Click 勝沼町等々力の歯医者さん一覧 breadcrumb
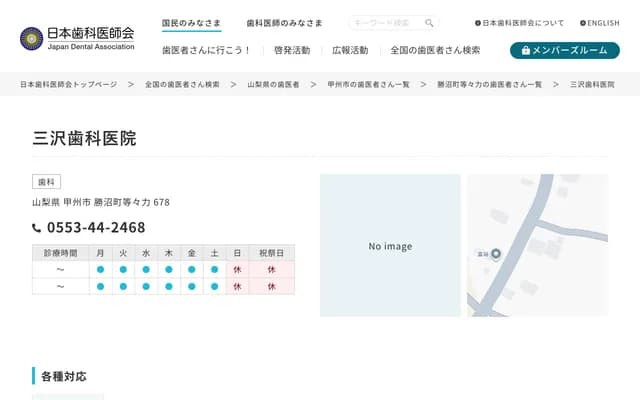Image resolution: width=640 pixels, height=400 pixels. pyautogui.click(x=490, y=85)
